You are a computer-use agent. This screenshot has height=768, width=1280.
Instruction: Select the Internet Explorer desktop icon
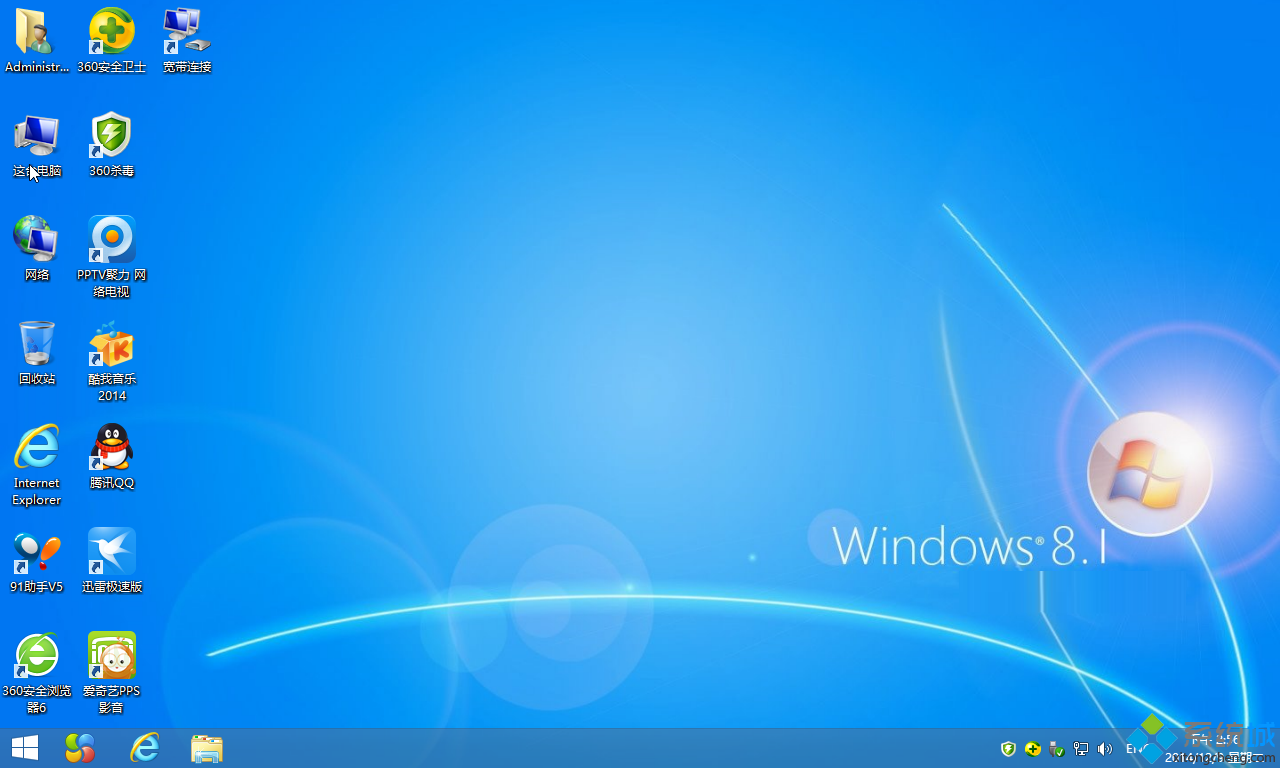tap(37, 465)
